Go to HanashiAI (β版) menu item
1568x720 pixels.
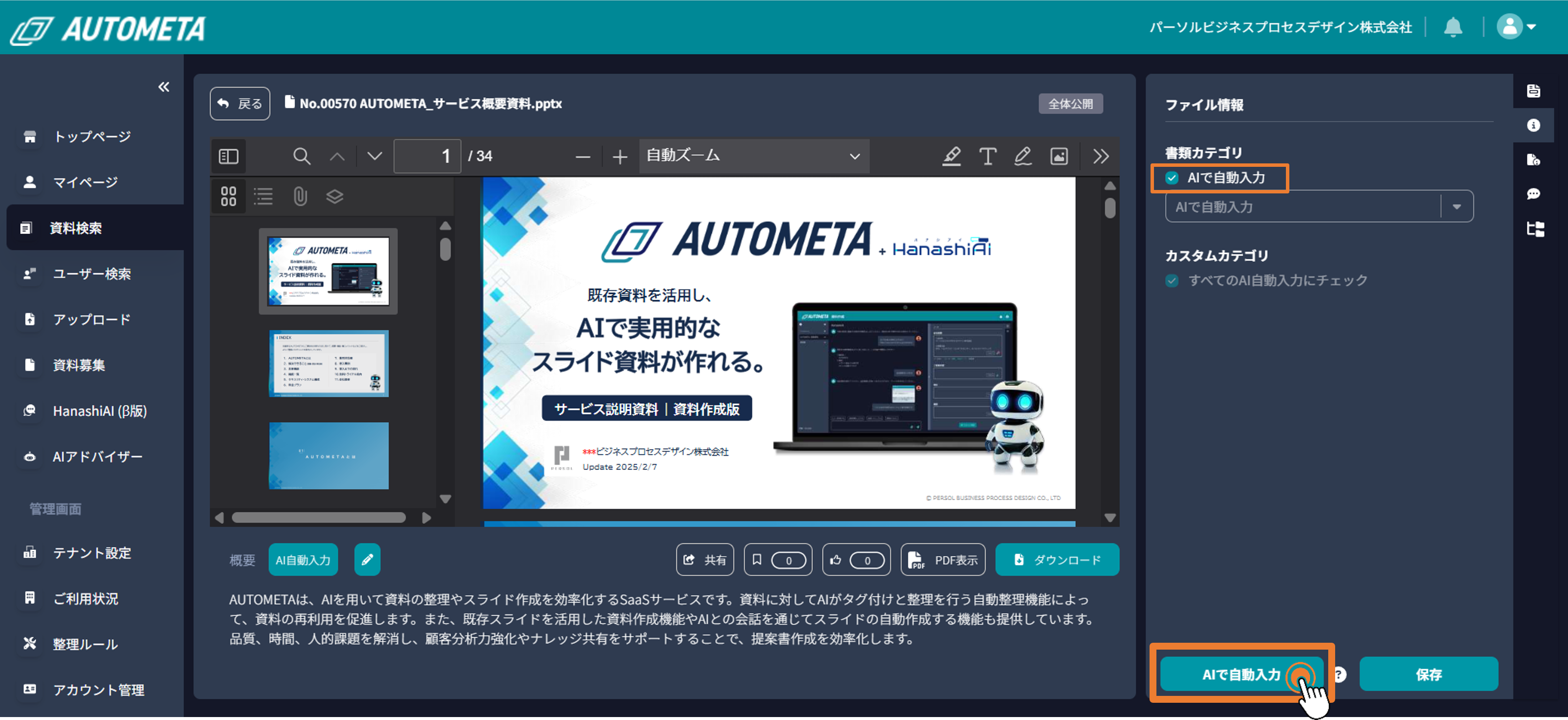coord(99,411)
